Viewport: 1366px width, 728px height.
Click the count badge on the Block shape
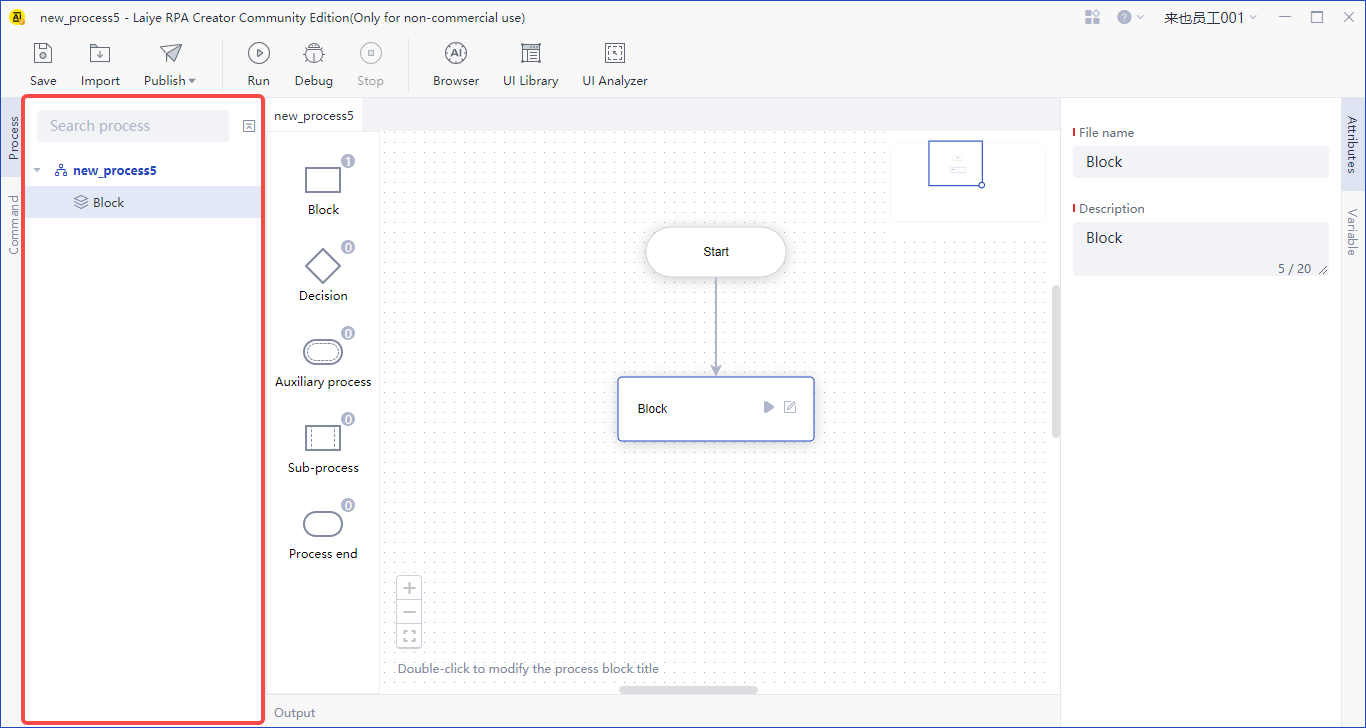[348, 161]
